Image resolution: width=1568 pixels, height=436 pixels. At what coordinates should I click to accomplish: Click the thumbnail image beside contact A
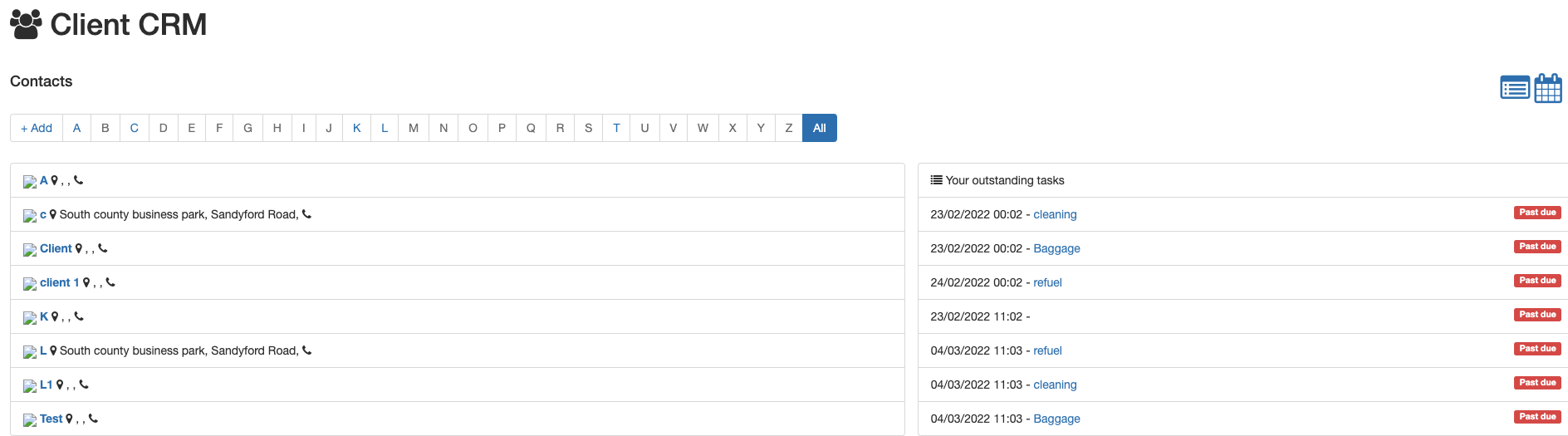pyautogui.click(x=30, y=181)
